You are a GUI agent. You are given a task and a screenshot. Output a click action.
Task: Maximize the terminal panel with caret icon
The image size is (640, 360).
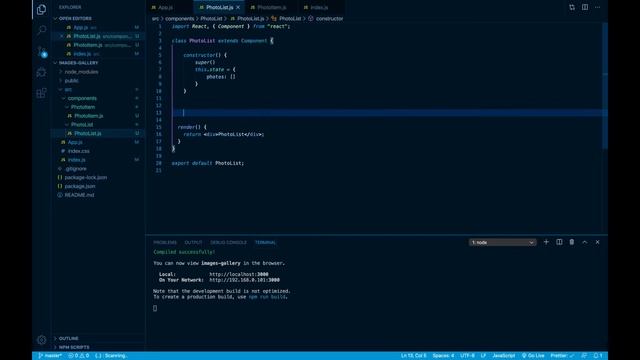tap(584, 242)
